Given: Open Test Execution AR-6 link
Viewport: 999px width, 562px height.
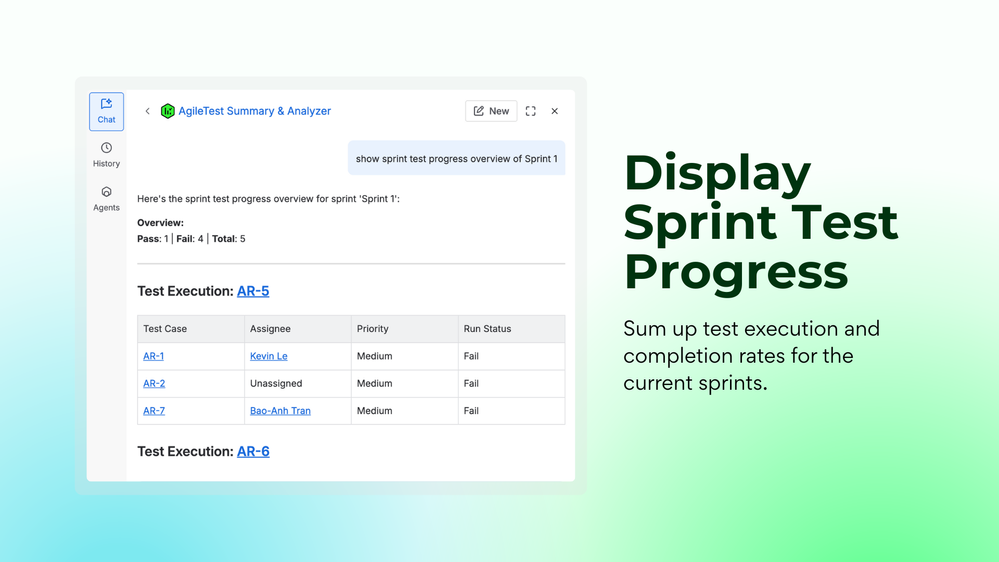Looking at the screenshot, I should pos(253,451).
